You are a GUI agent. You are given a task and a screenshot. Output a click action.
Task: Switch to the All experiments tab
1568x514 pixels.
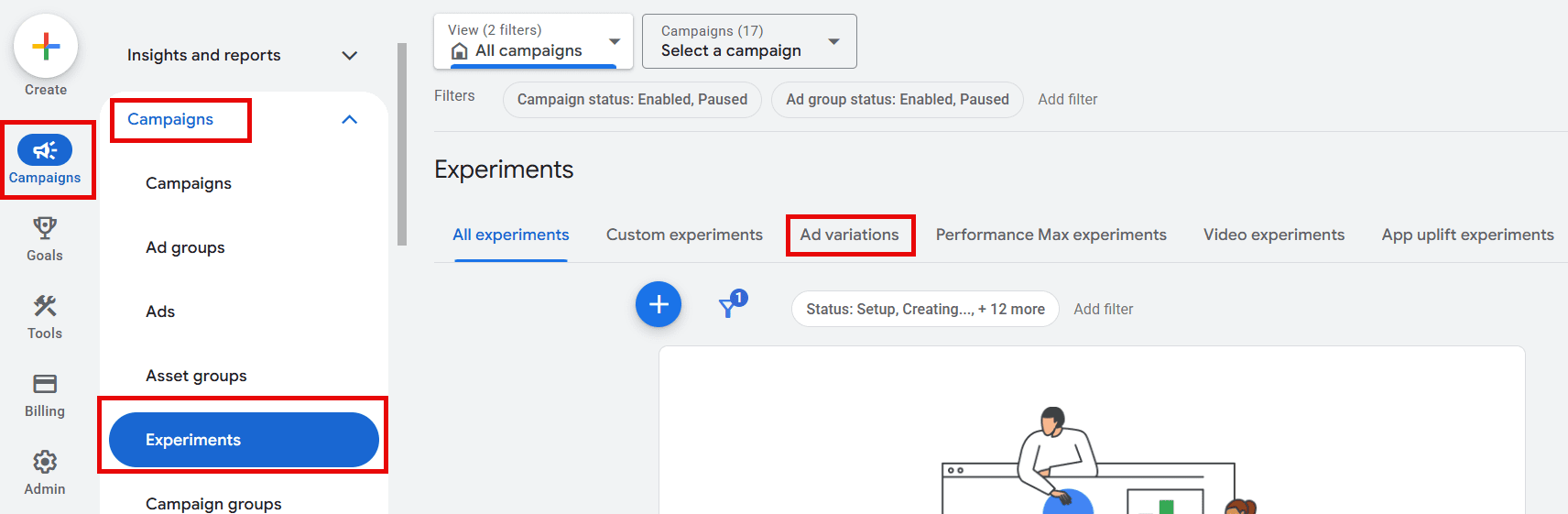[511, 235]
